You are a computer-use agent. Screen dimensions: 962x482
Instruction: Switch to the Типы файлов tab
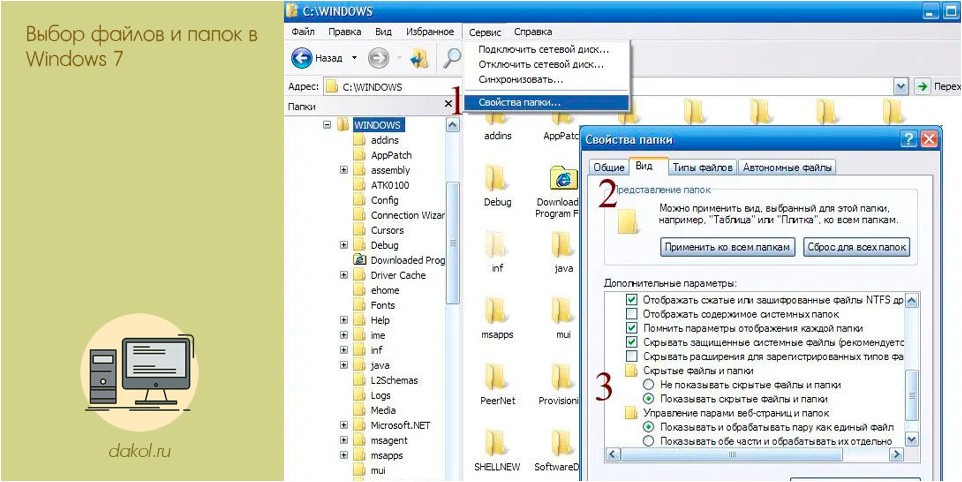(x=702, y=167)
